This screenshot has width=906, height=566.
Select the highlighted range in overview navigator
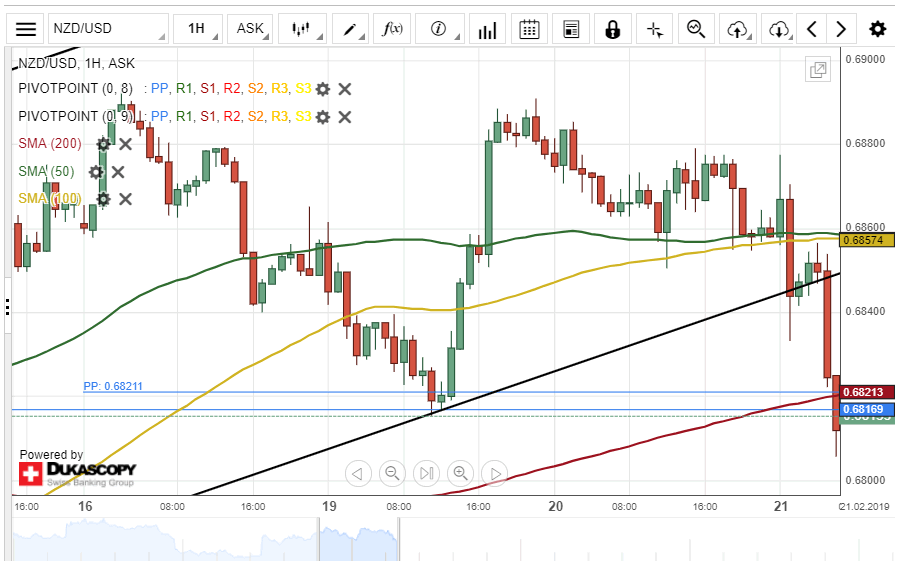tap(358, 539)
